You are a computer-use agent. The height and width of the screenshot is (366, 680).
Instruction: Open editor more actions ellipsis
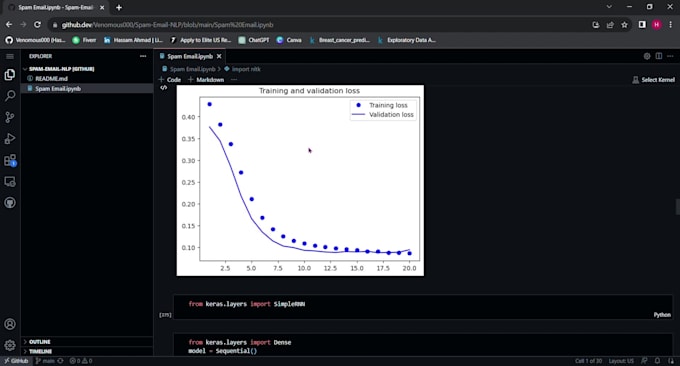[670, 56]
